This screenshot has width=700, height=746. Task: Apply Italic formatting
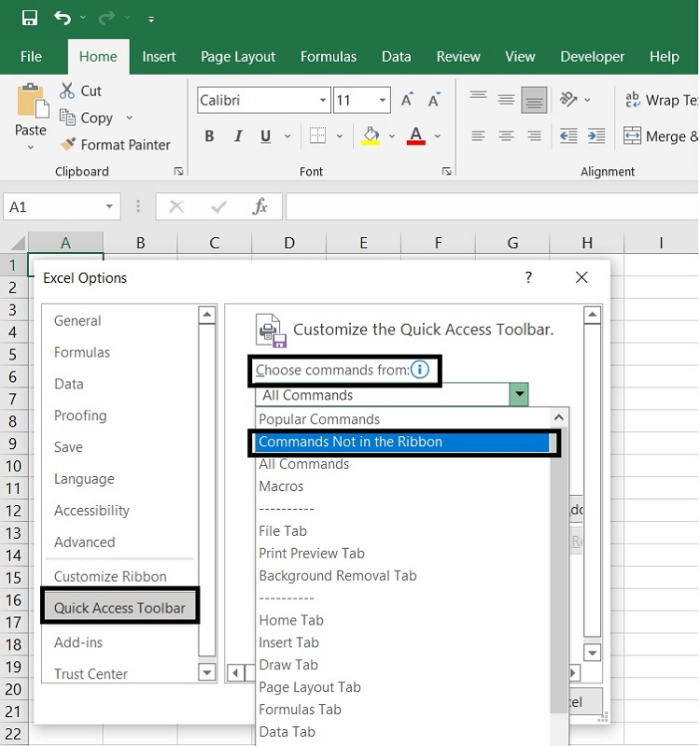(x=240, y=137)
